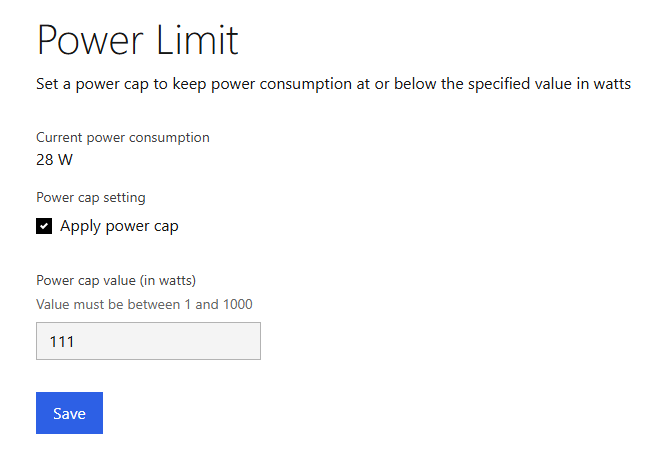Click the "Power cap value (in watts)" label
The image size is (665, 459).
coord(116,280)
